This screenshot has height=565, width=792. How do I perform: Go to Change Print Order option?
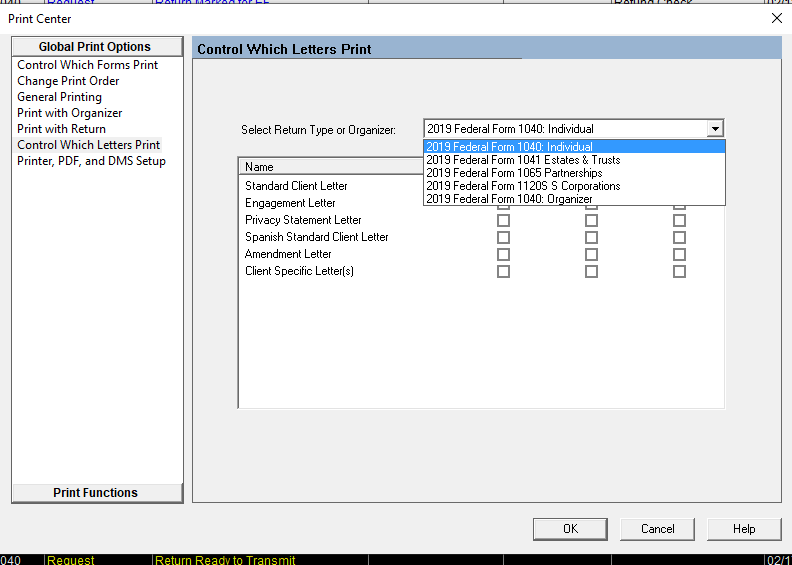point(68,81)
